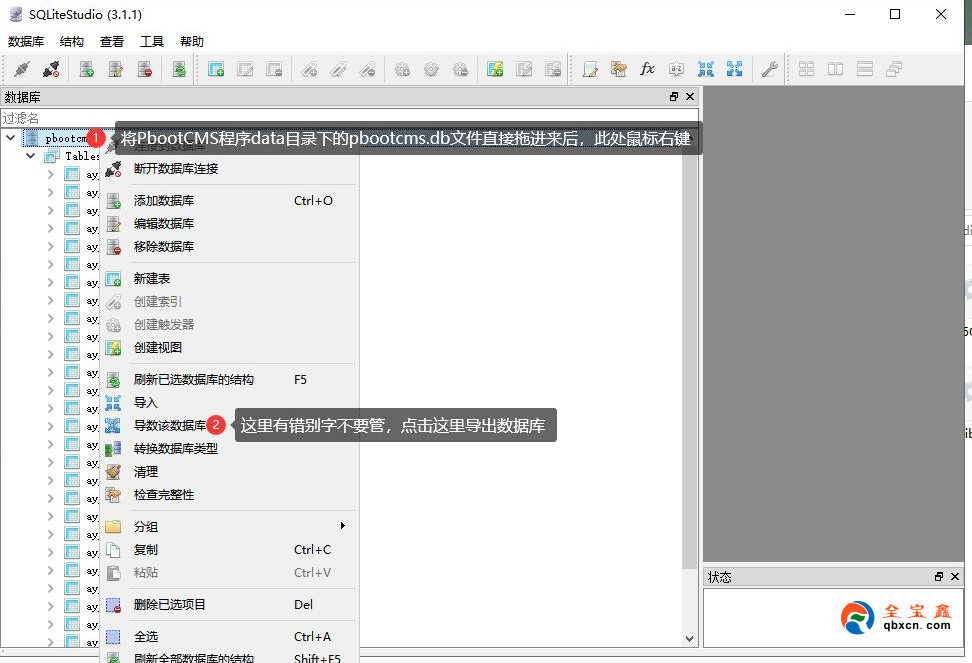The width and height of the screenshot is (972, 663).
Task: Choose 导入 in the context menu
Action: pos(229,403)
